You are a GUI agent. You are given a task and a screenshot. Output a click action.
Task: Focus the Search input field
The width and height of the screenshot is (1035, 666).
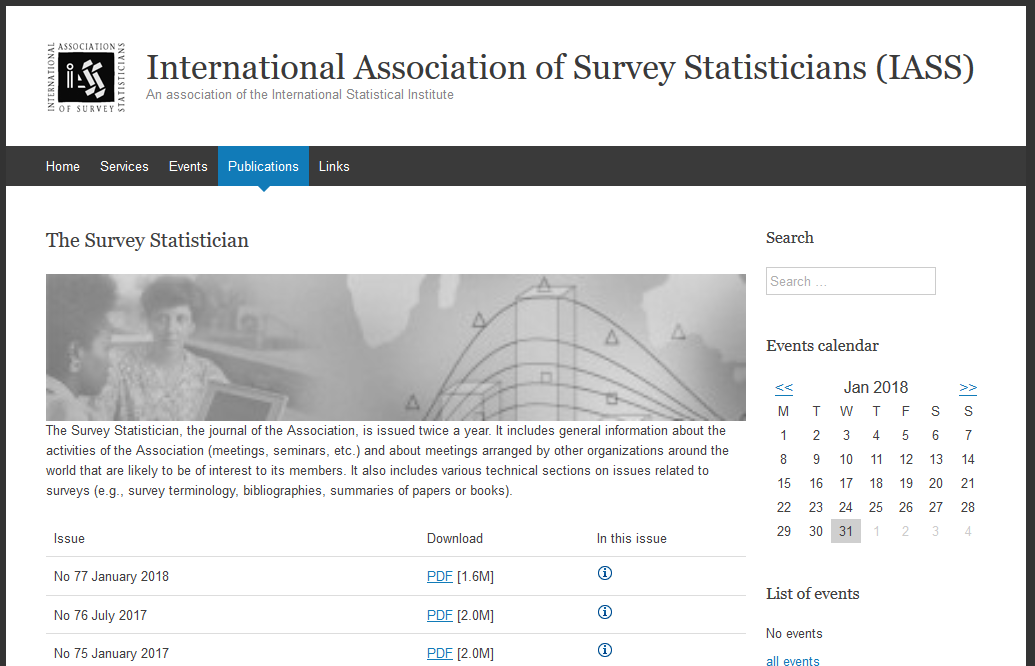pos(851,281)
